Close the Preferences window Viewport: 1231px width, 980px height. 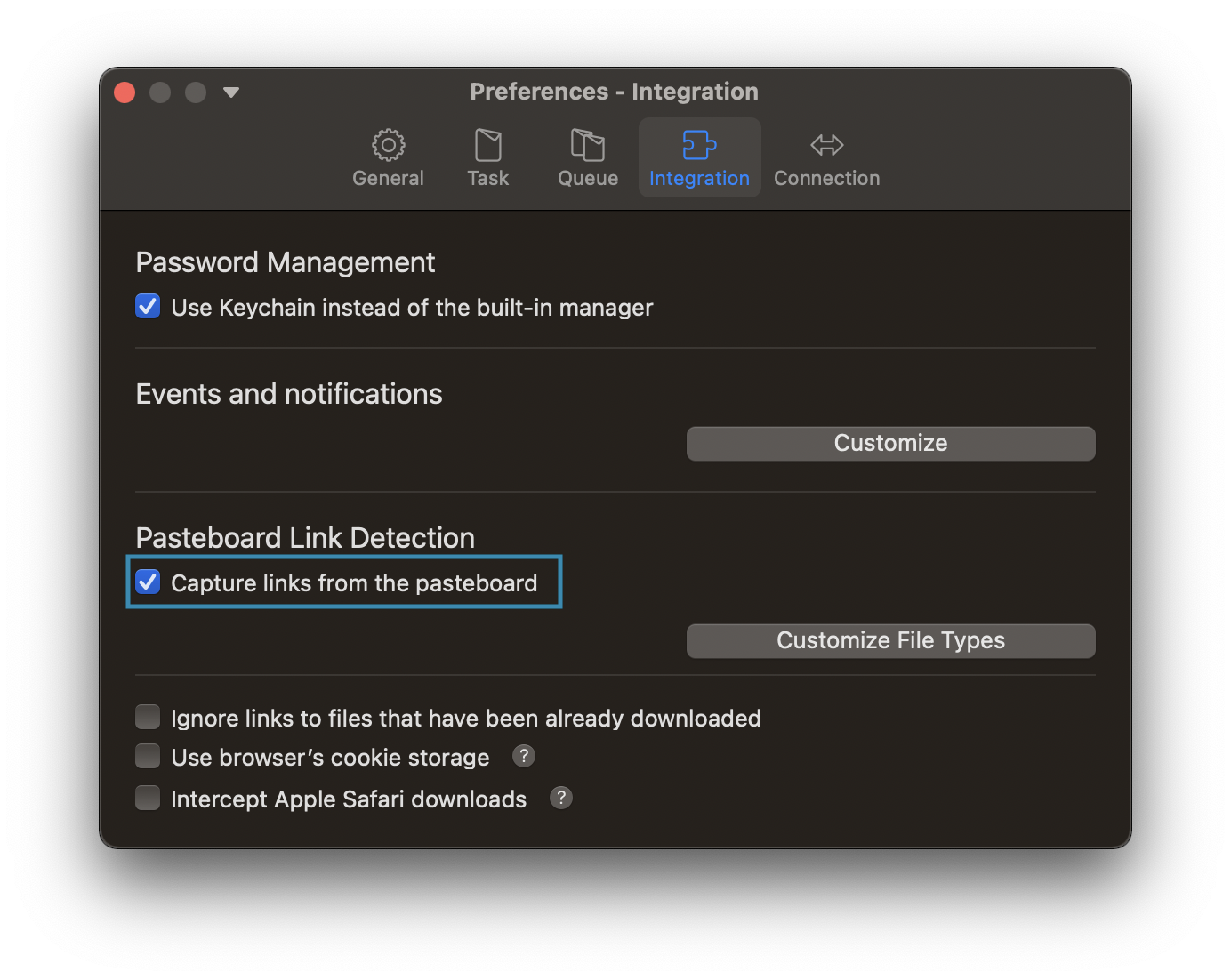tap(125, 92)
